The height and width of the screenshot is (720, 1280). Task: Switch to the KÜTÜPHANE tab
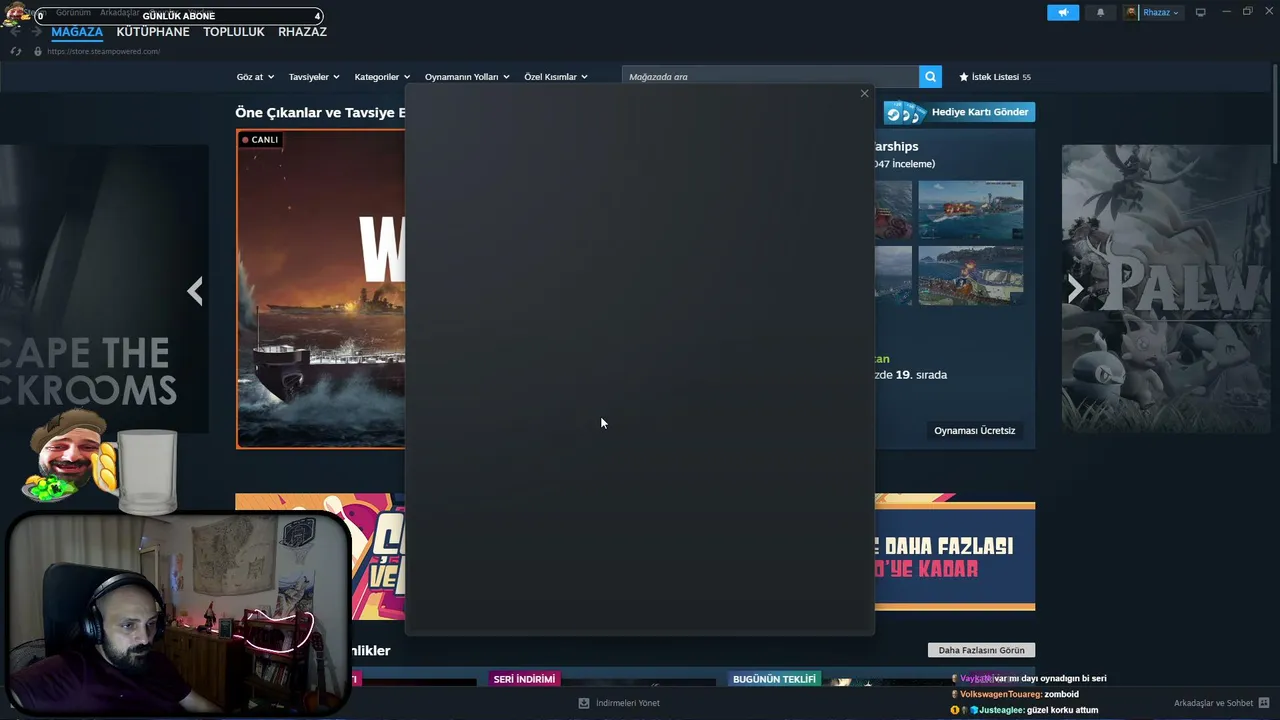pyautogui.click(x=153, y=32)
